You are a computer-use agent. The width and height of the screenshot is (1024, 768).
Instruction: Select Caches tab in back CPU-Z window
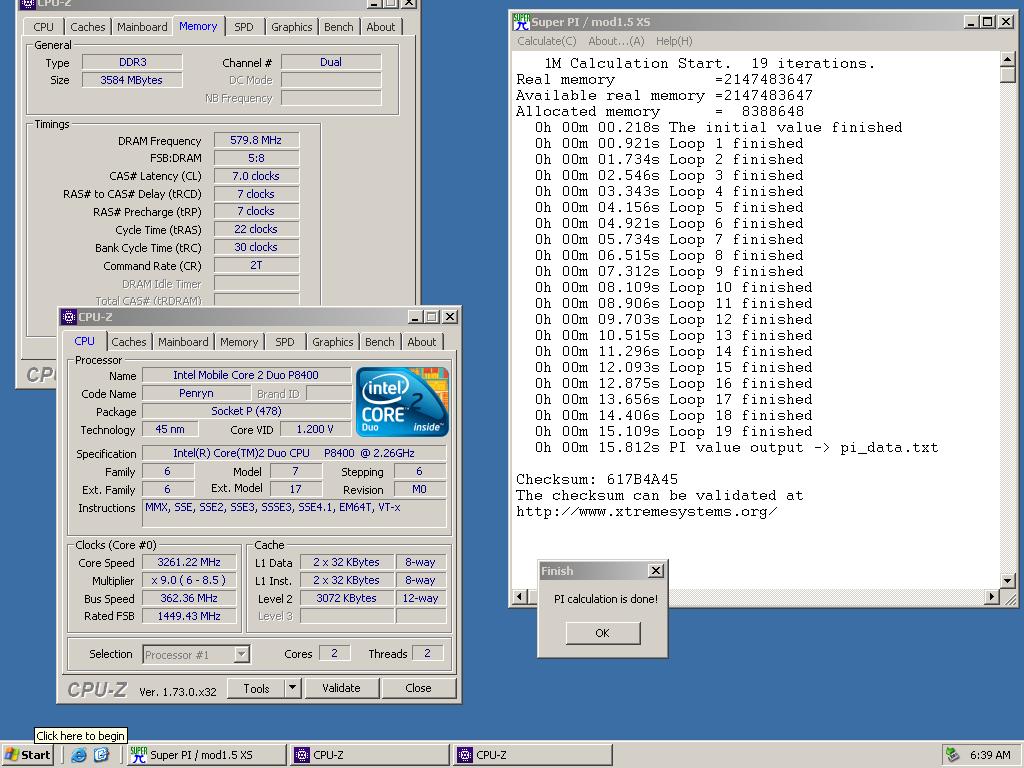[88, 27]
